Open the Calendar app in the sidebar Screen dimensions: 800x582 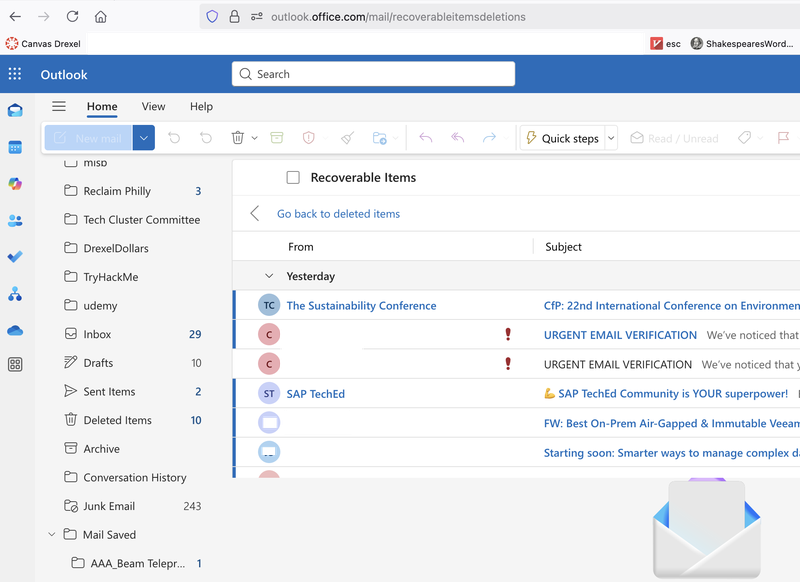click(x=15, y=147)
